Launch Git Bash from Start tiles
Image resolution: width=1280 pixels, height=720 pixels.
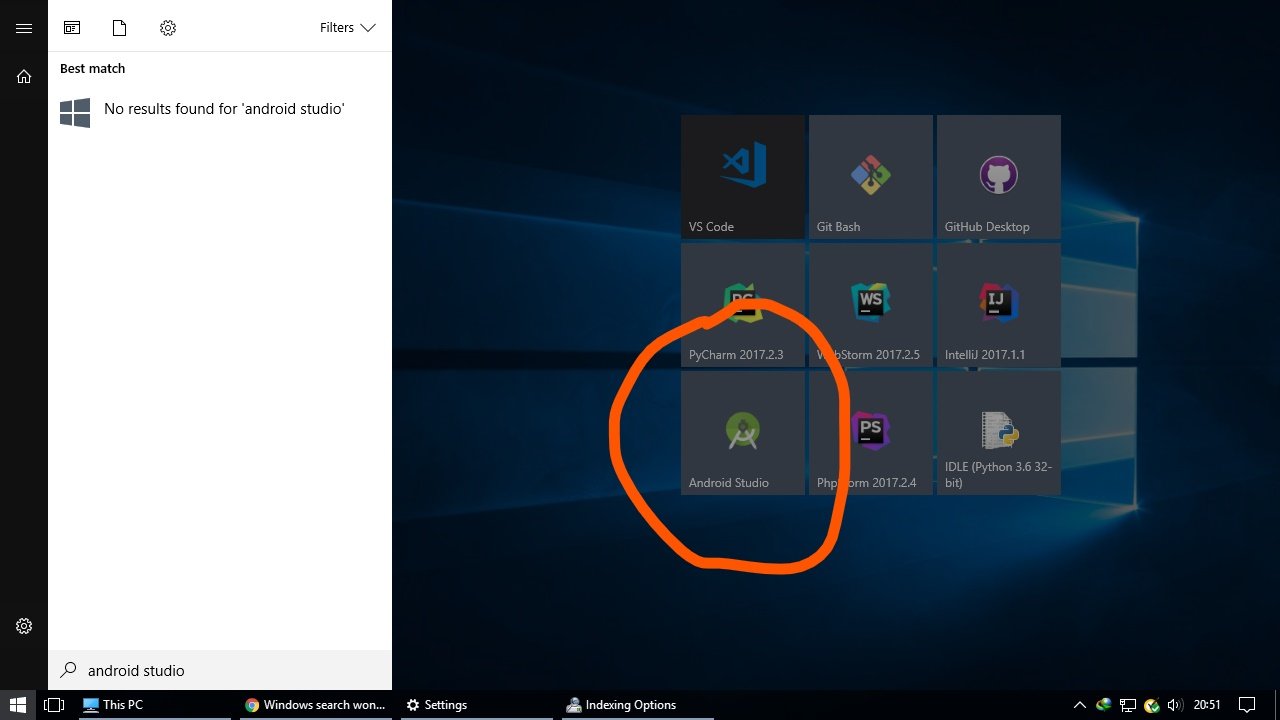pos(870,176)
